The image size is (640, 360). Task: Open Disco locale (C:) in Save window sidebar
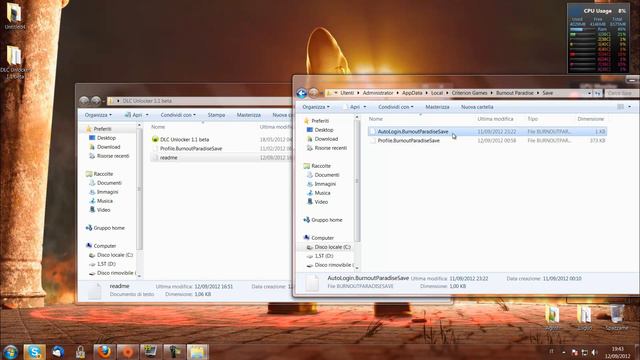(332, 247)
